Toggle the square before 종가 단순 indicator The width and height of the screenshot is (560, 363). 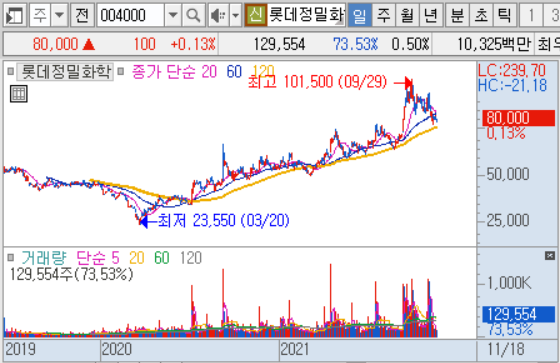121,71
